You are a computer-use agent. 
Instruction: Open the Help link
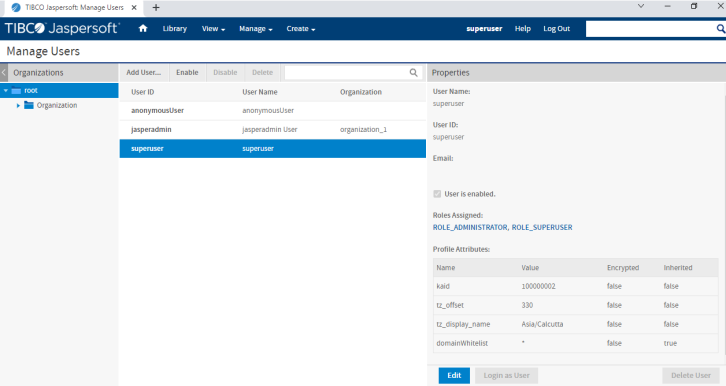pyautogui.click(x=523, y=29)
